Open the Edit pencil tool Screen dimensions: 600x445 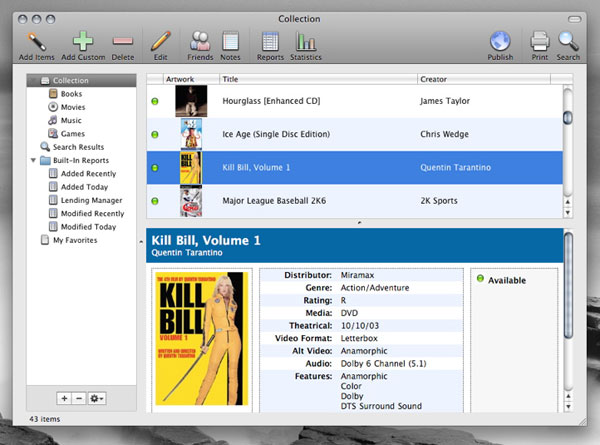159,42
